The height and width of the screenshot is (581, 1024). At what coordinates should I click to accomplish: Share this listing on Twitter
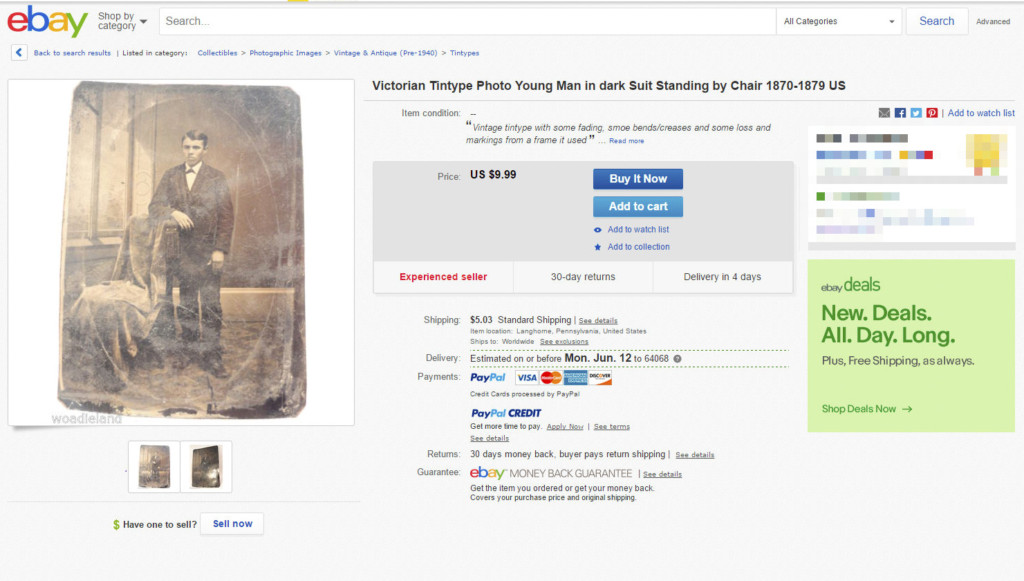click(916, 113)
